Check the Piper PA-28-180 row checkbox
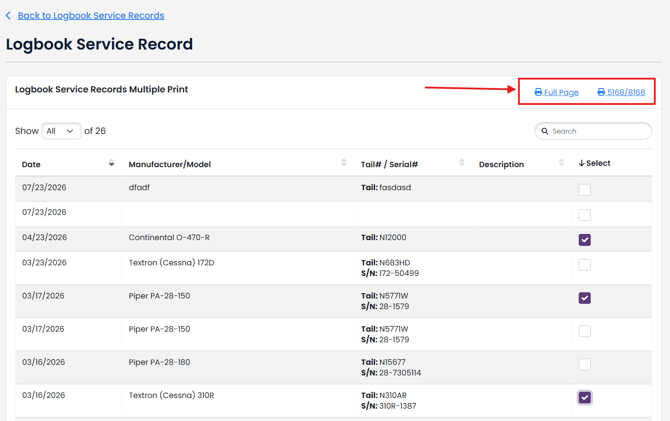670x421 pixels. point(585,364)
